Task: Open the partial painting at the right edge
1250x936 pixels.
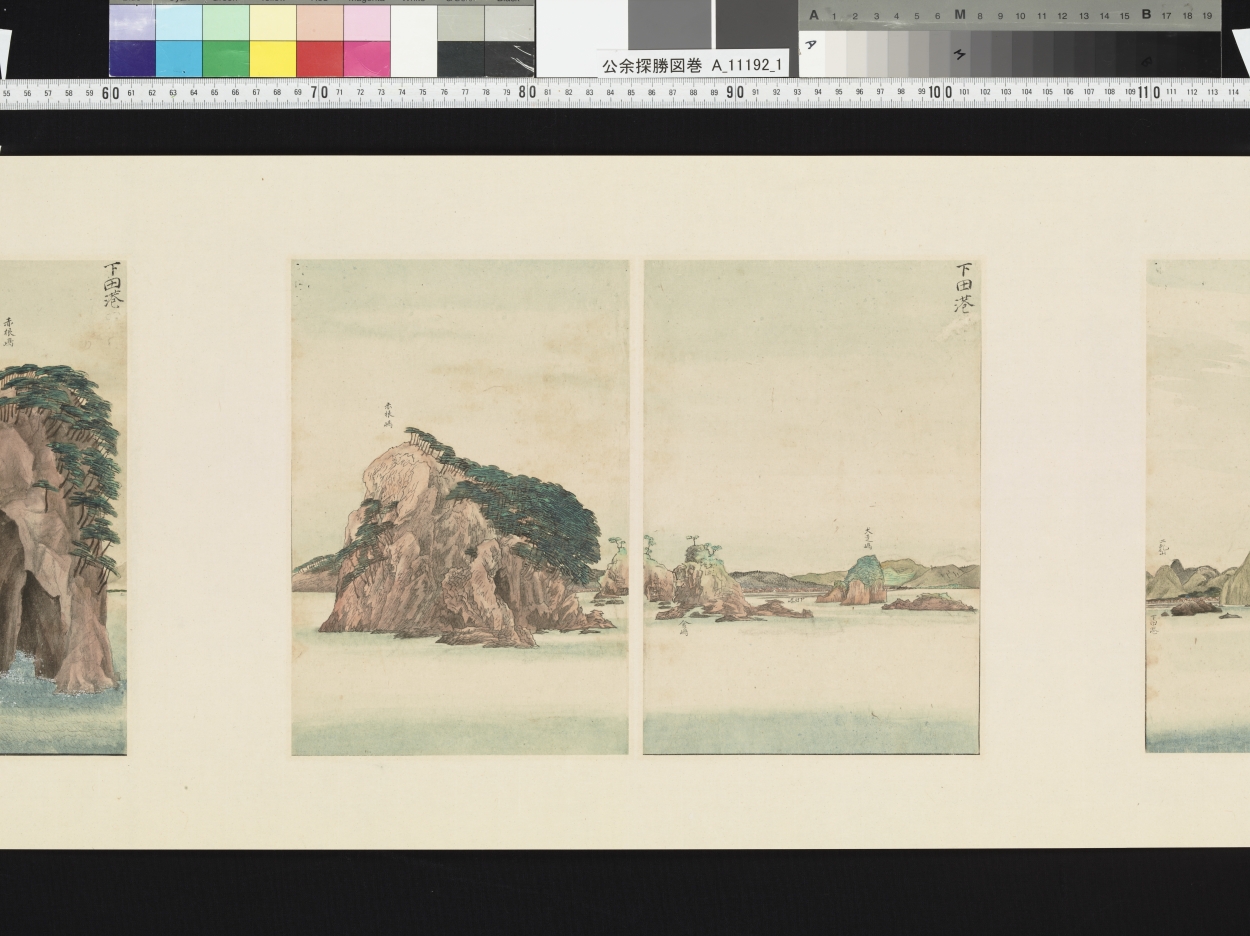Action: [1198, 507]
